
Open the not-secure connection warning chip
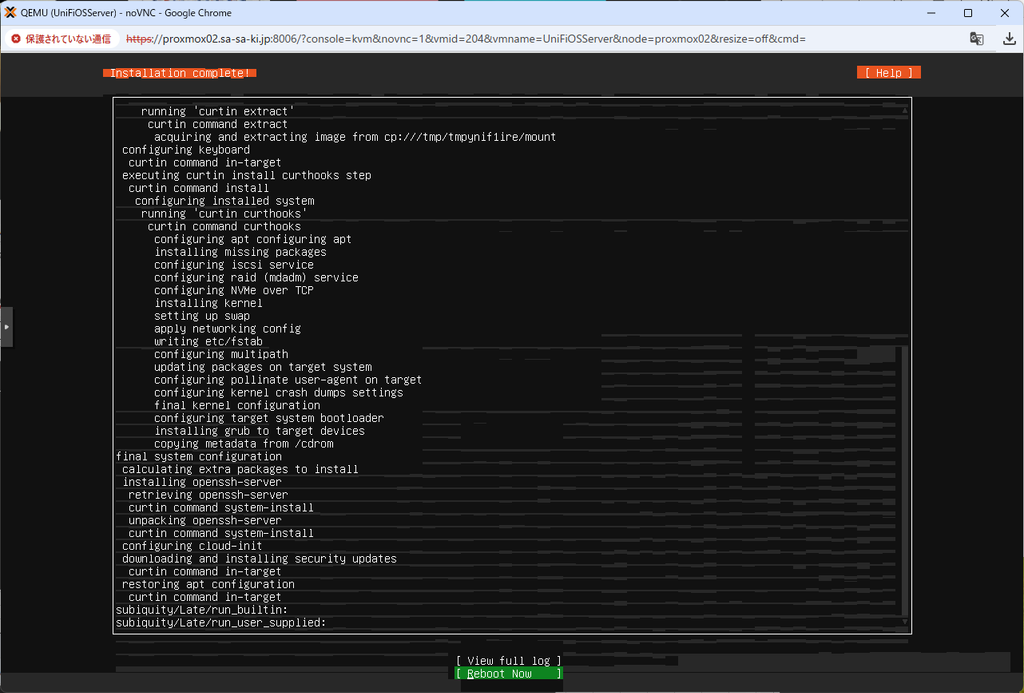tap(61, 39)
